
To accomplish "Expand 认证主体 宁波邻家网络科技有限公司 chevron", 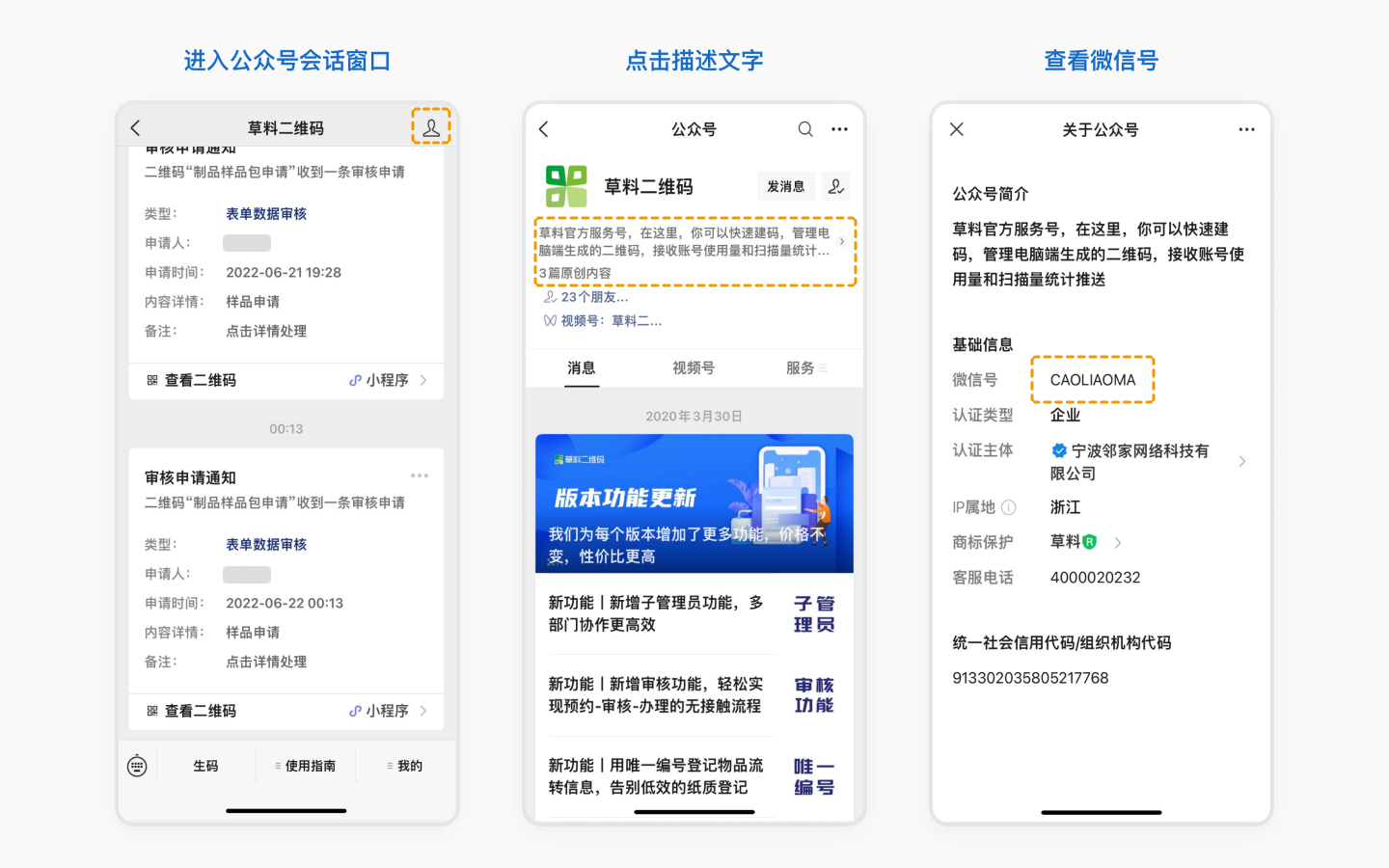I will click(1242, 462).
